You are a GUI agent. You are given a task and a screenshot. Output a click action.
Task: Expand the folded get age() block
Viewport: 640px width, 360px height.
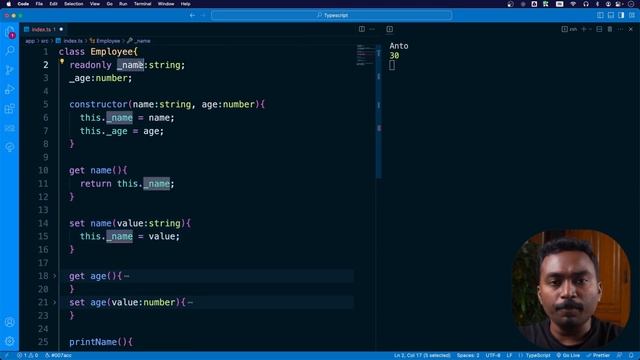[x=54, y=276]
